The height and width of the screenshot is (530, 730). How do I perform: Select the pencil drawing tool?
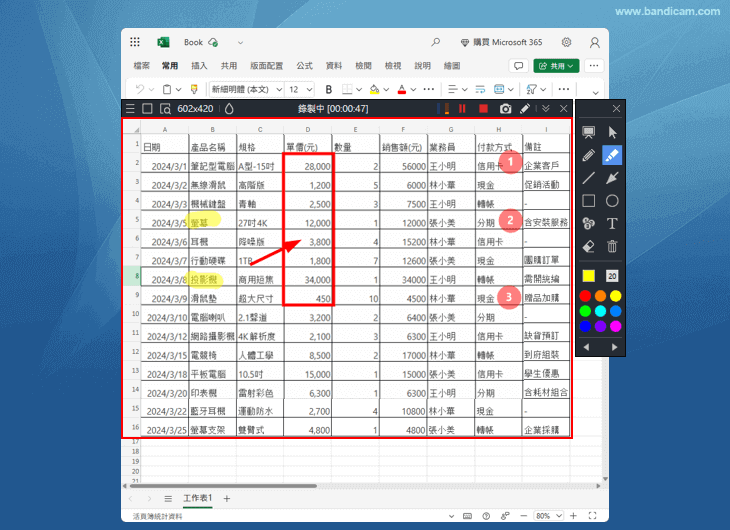click(x=588, y=155)
